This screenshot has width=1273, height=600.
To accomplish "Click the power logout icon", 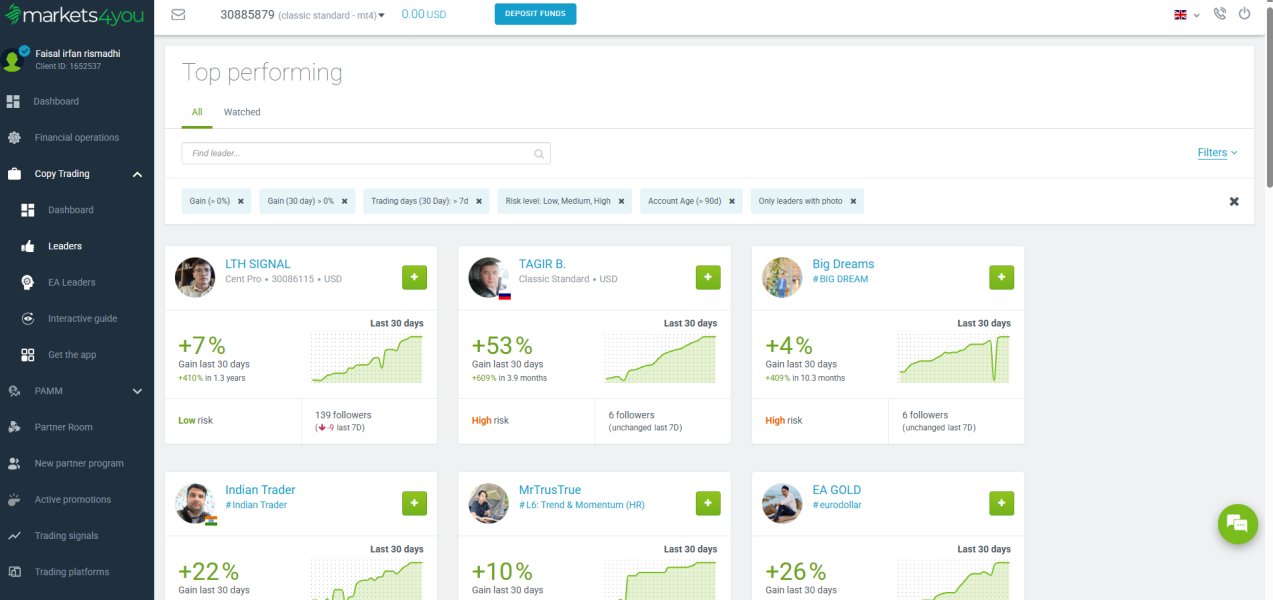I will pyautogui.click(x=1245, y=14).
